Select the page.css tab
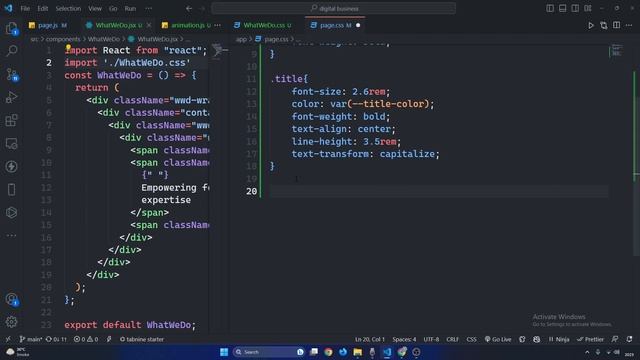This screenshot has height=360, width=640. tap(335, 25)
